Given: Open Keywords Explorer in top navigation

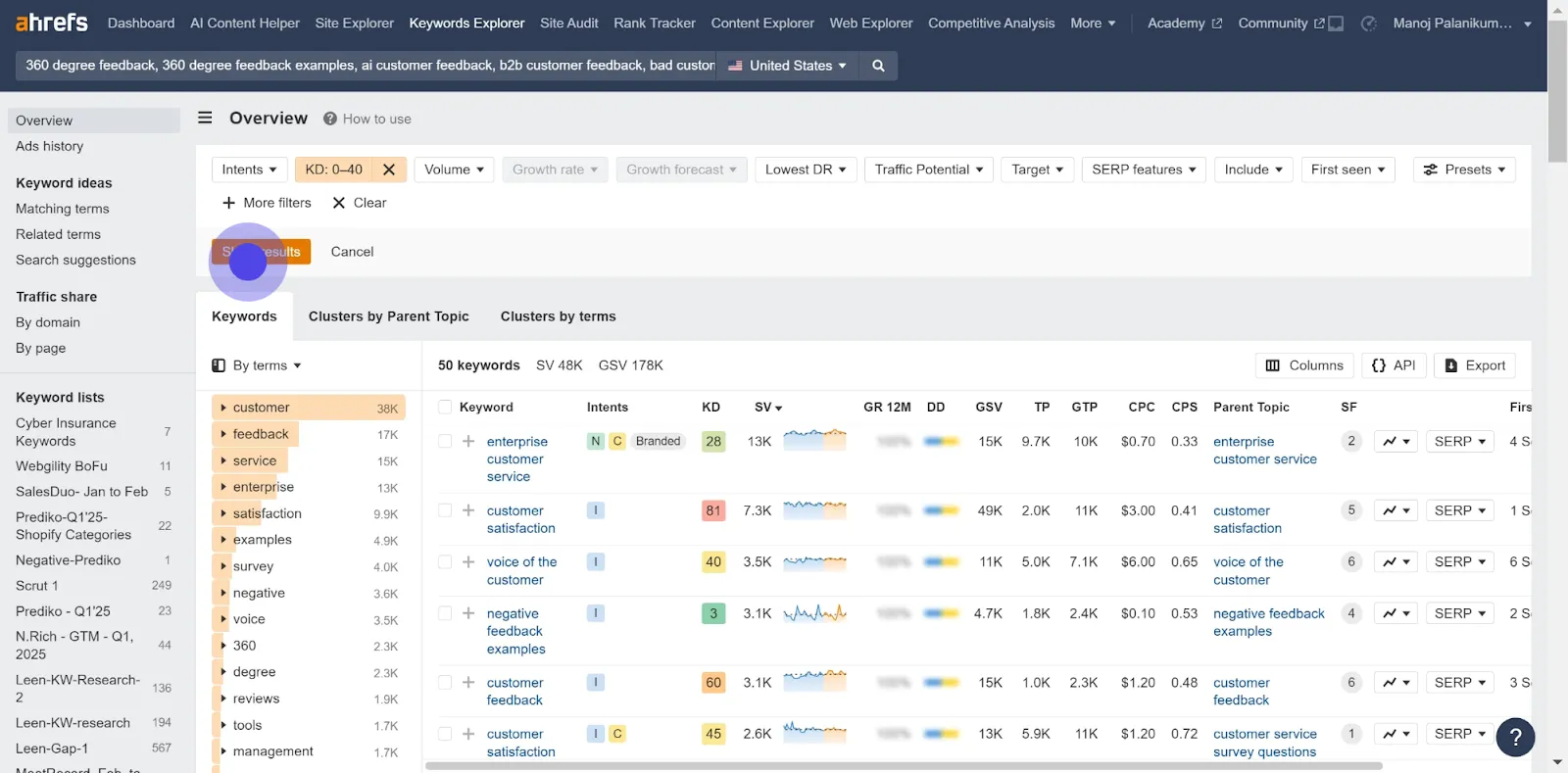Looking at the screenshot, I should coord(466,23).
